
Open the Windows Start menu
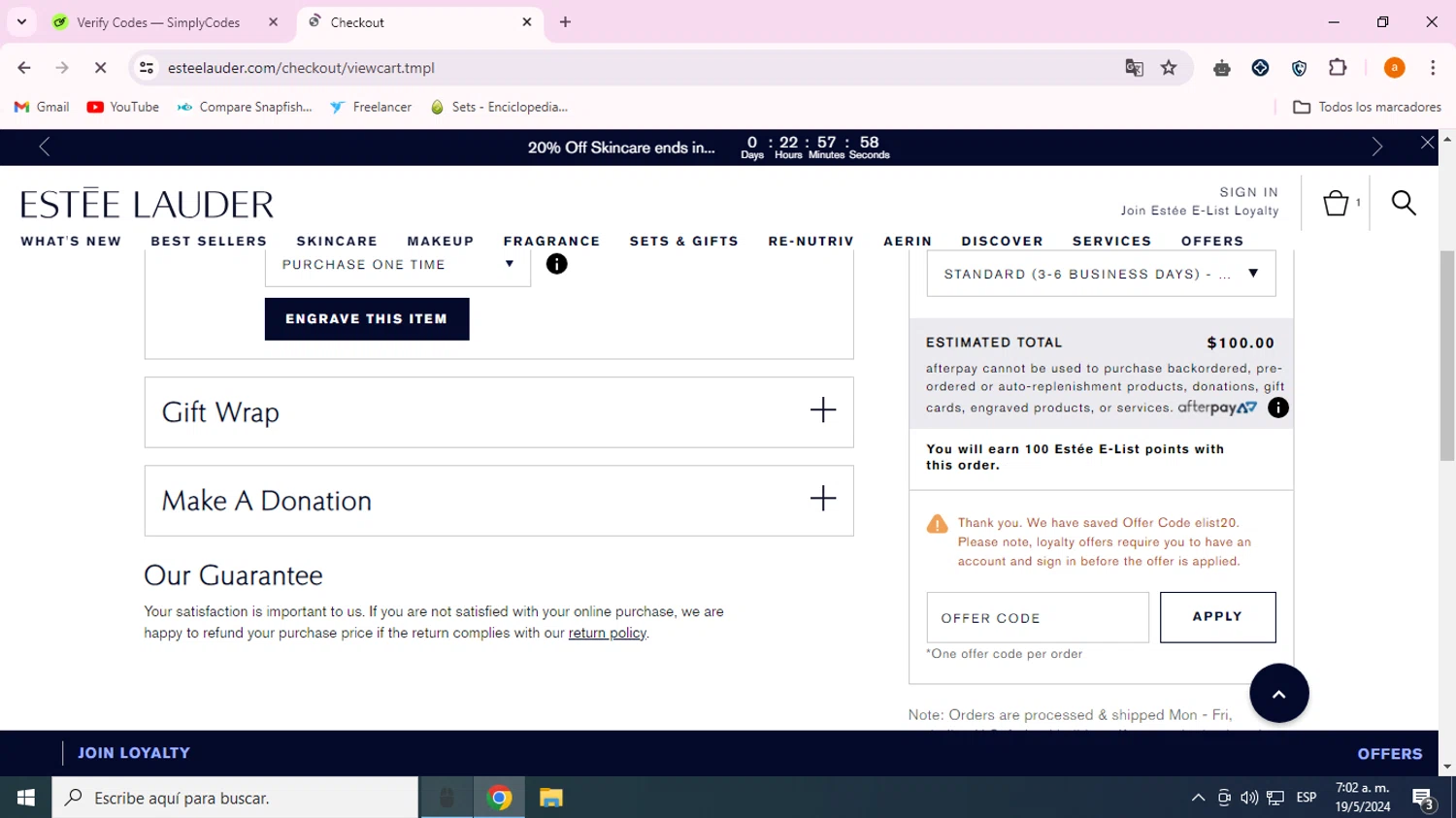(26, 798)
